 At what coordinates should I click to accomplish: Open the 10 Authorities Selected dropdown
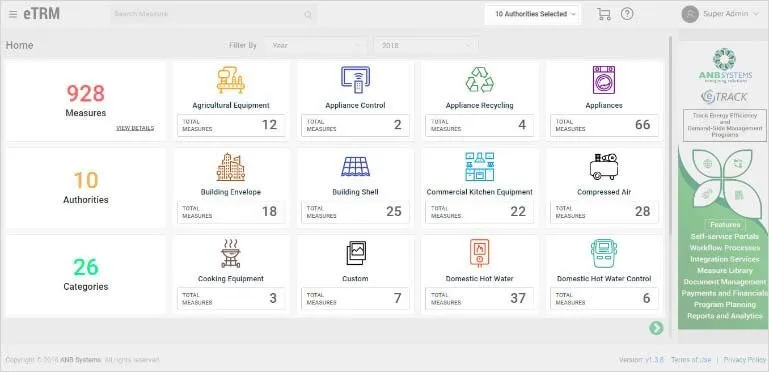(x=532, y=14)
